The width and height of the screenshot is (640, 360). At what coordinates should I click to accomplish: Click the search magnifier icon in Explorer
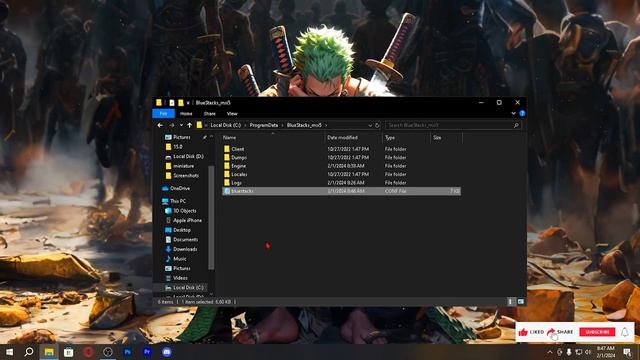(x=516, y=125)
